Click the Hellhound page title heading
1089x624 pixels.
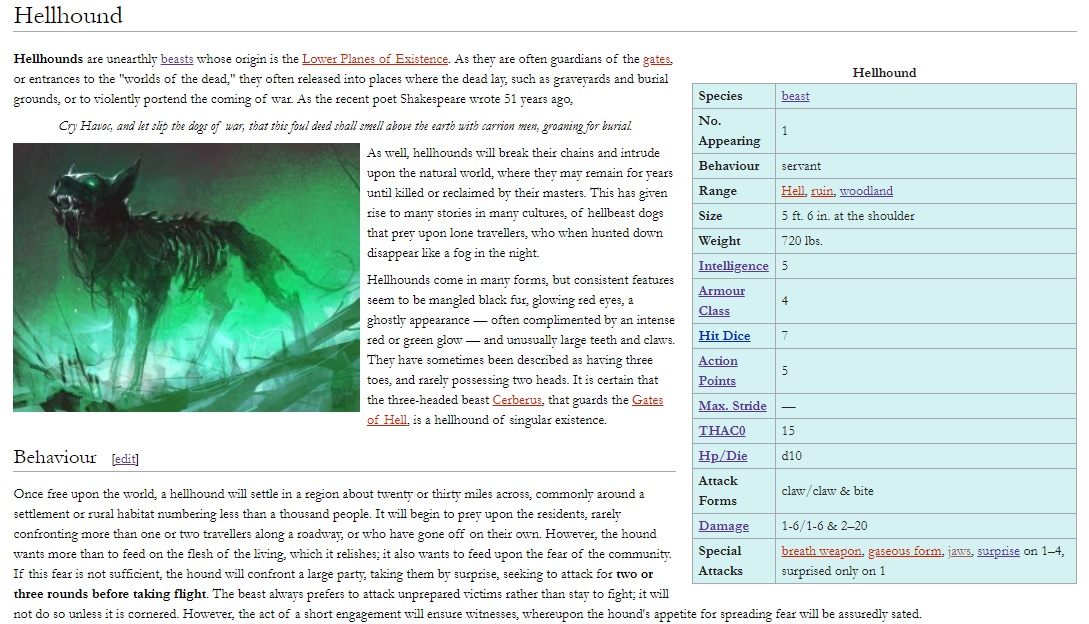[68, 15]
